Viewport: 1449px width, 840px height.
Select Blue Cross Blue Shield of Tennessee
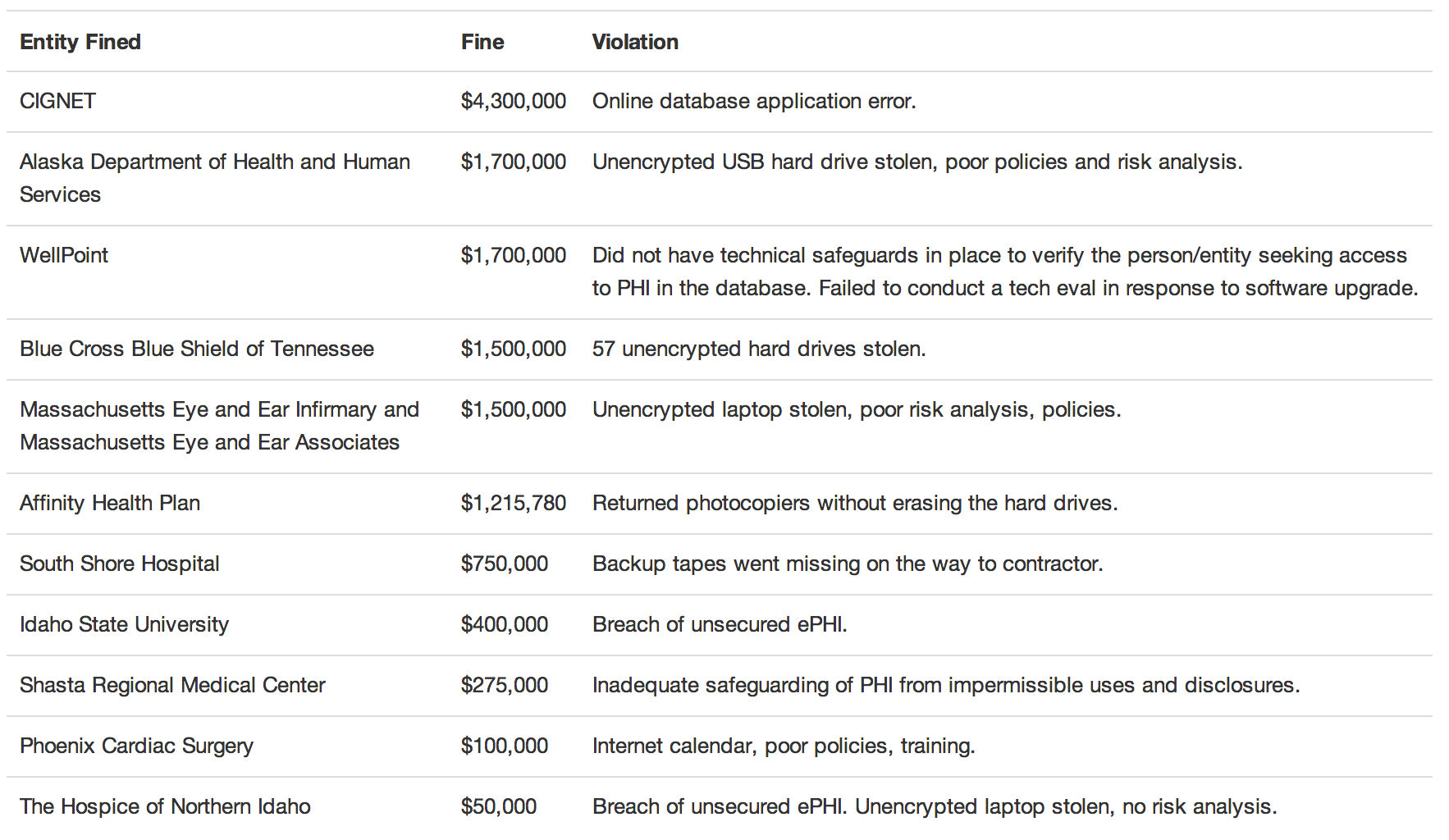coord(197,349)
